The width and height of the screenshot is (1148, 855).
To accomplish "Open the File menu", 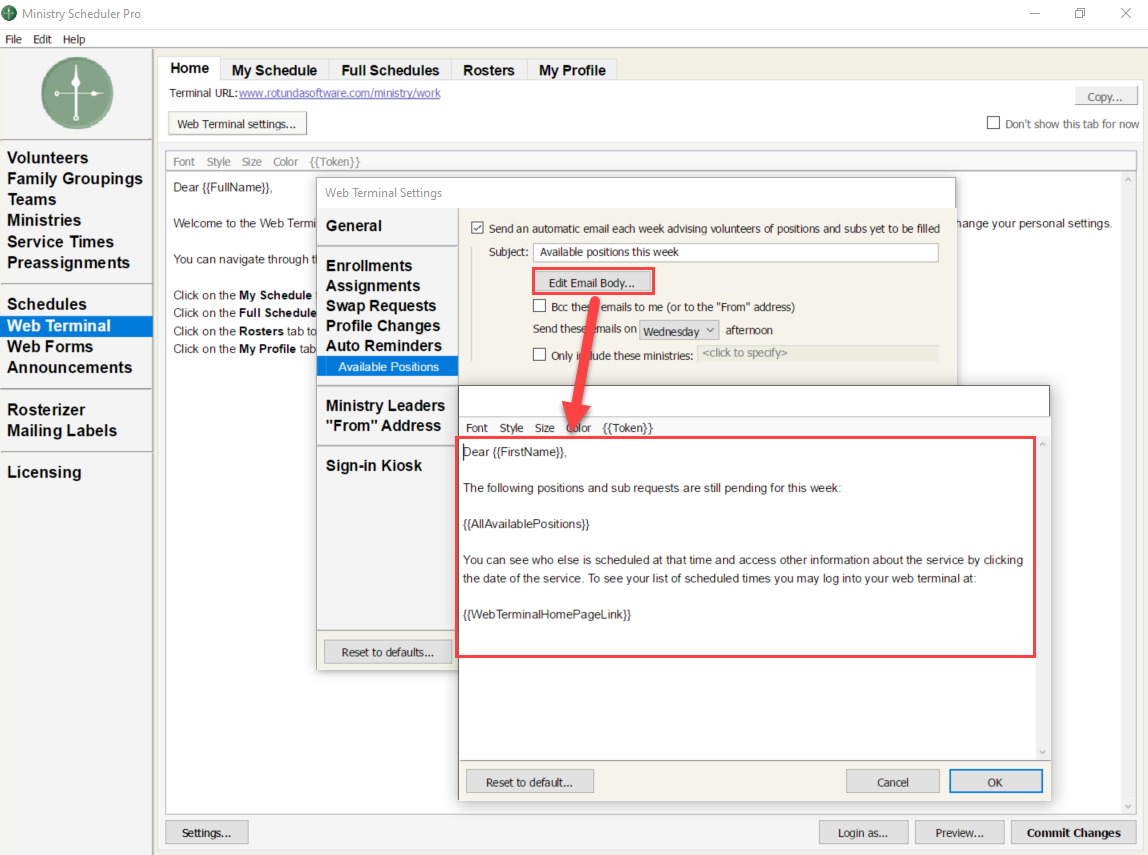I will pos(13,40).
